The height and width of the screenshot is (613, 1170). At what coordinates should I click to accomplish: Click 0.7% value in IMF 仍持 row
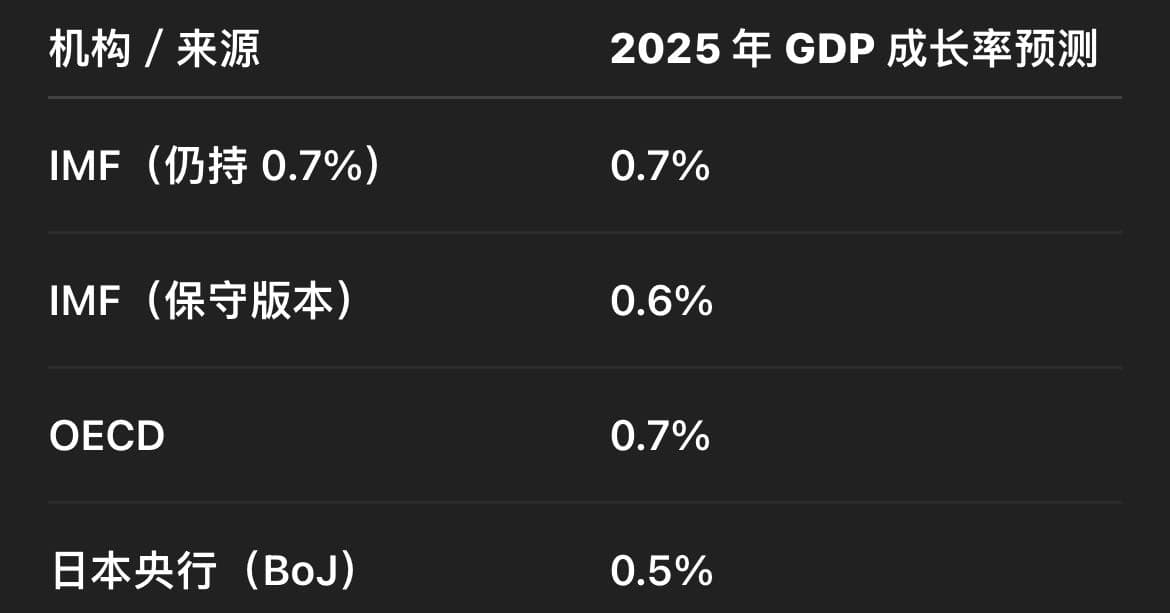point(660,166)
